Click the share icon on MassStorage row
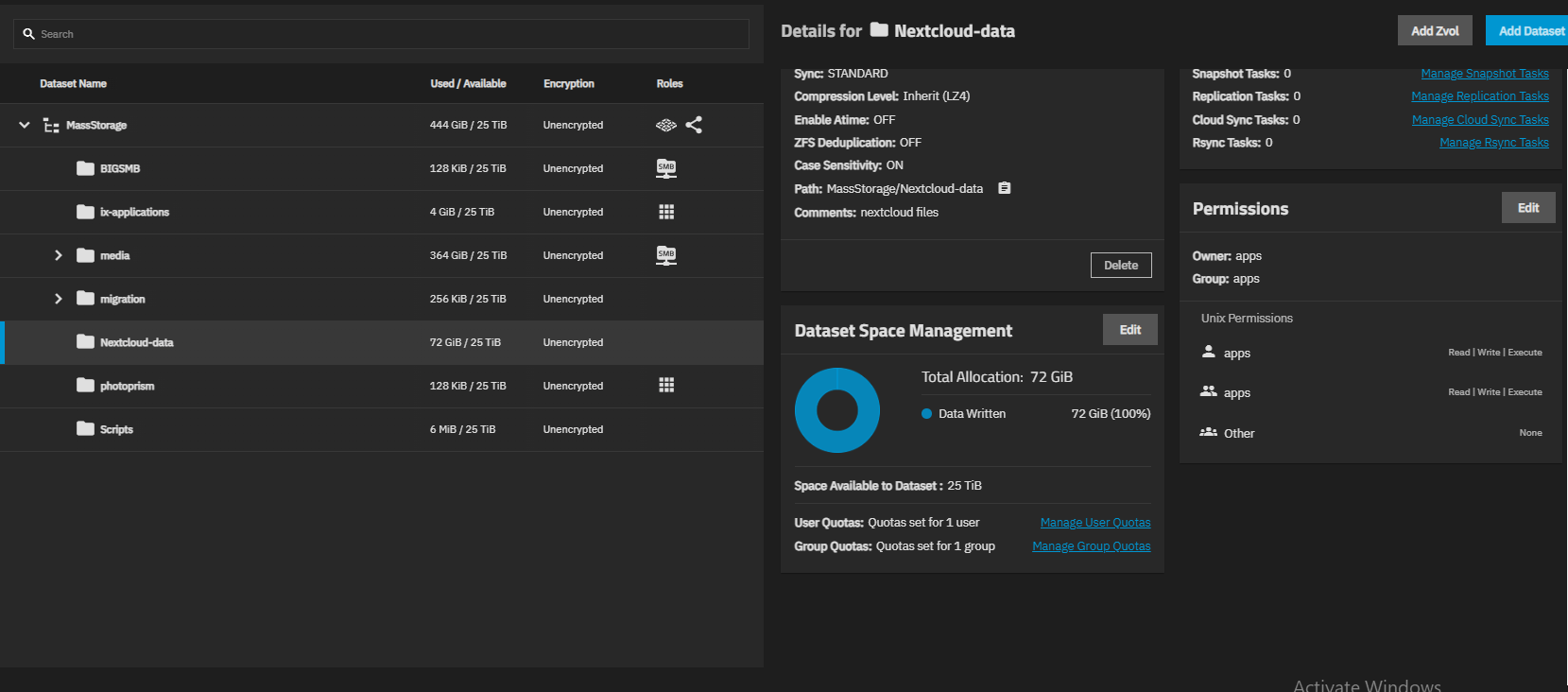 coord(694,125)
